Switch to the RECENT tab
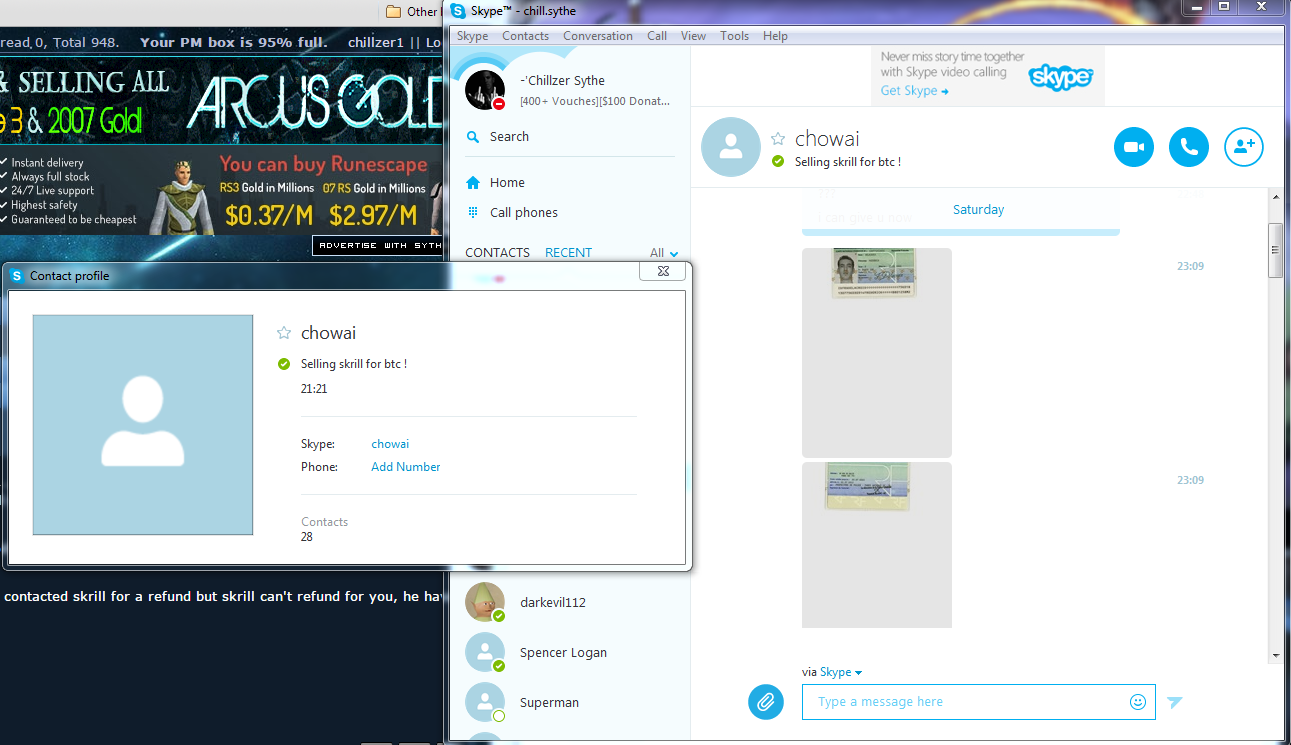Screen dimensions: 1291x745 [x=568, y=253]
